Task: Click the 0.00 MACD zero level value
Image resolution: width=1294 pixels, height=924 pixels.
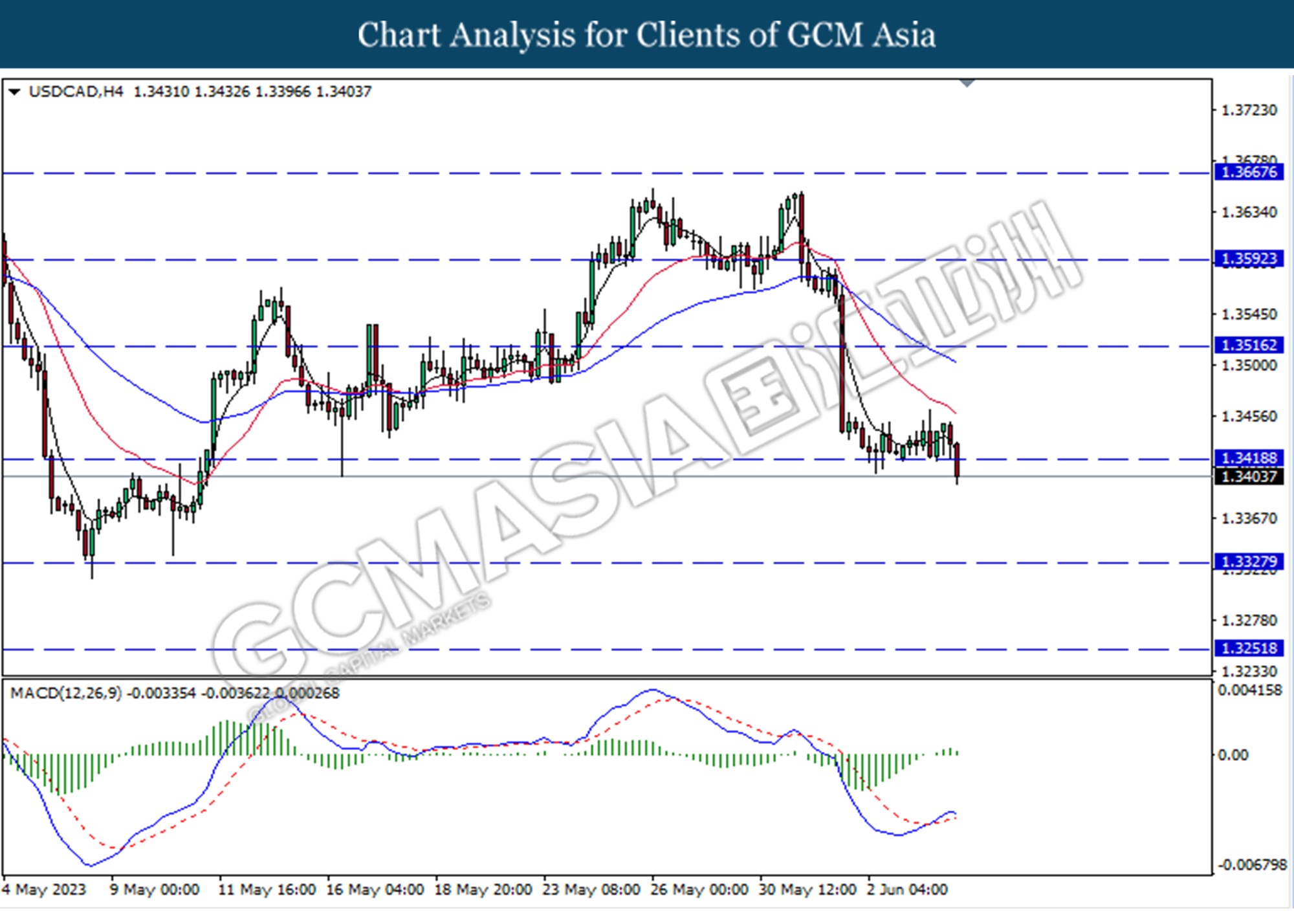Action: point(1233,755)
